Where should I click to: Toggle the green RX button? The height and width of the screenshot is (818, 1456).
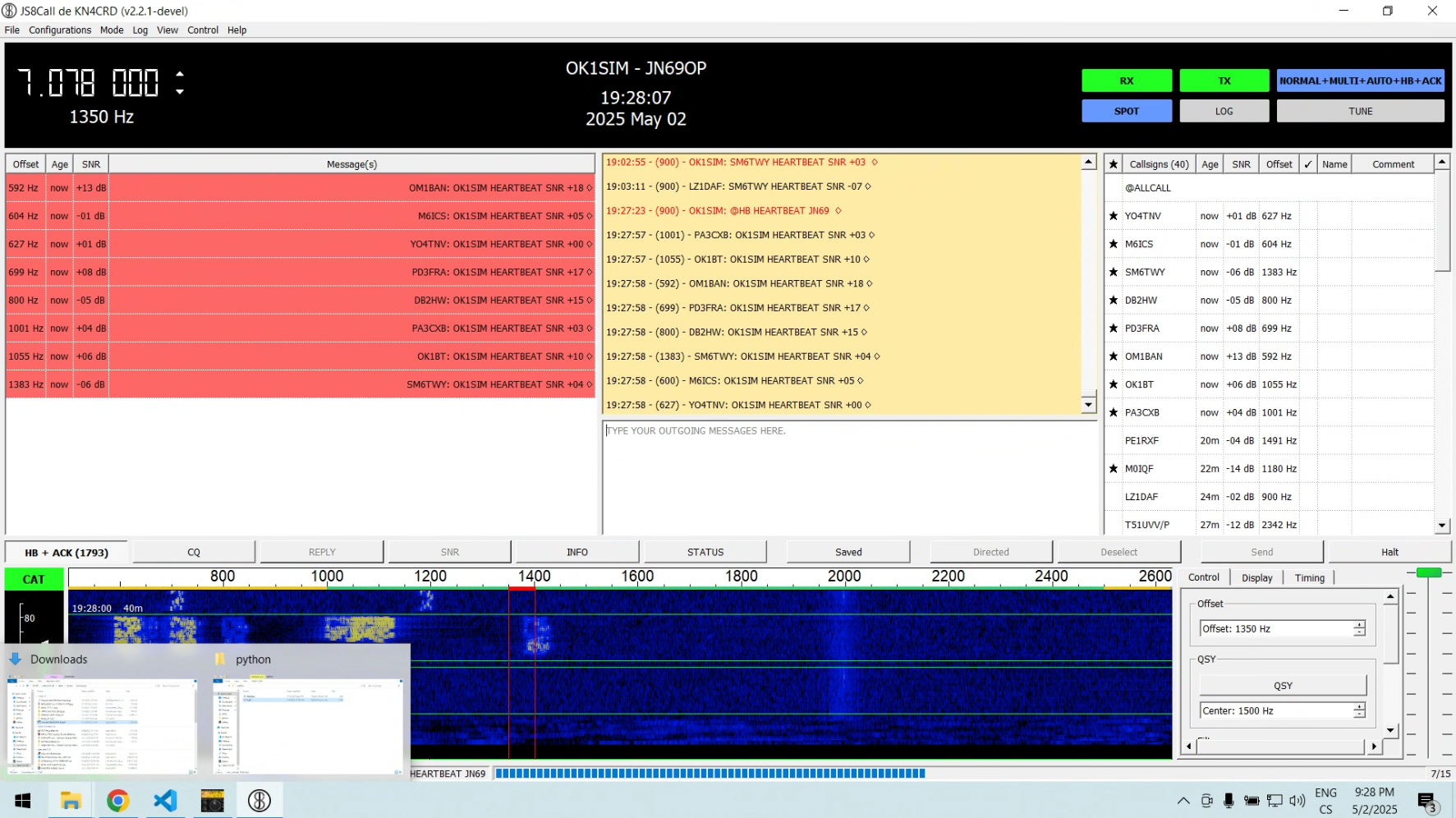(1127, 80)
